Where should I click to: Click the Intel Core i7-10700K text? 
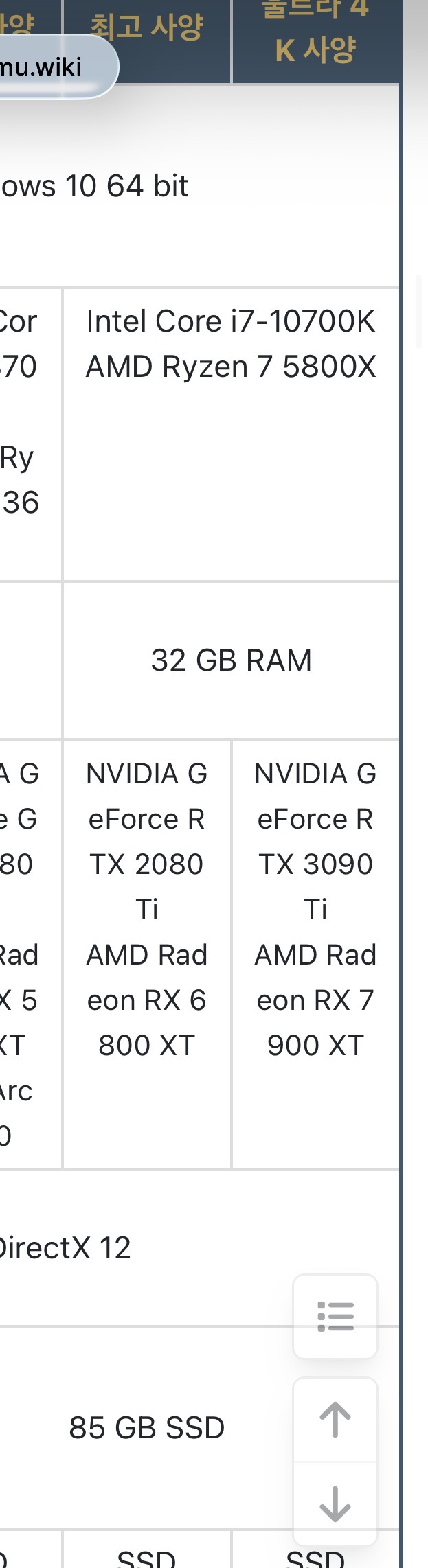coord(231,321)
